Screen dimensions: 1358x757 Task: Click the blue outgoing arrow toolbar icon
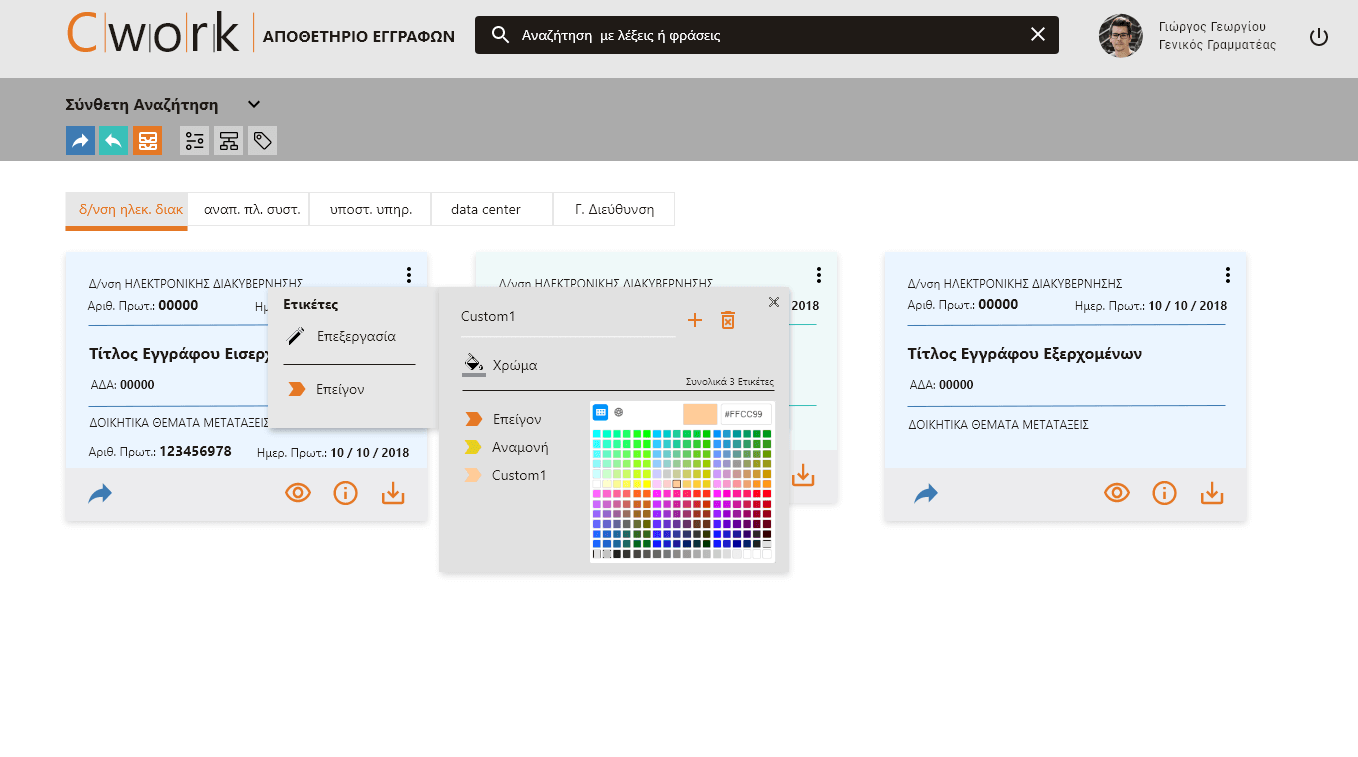point(80,141)
